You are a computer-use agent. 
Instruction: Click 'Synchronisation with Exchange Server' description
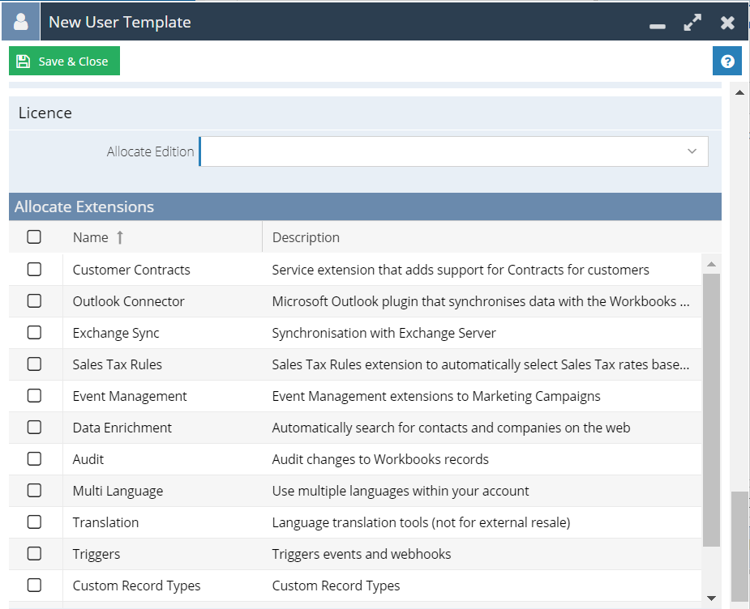coord(384,333)
